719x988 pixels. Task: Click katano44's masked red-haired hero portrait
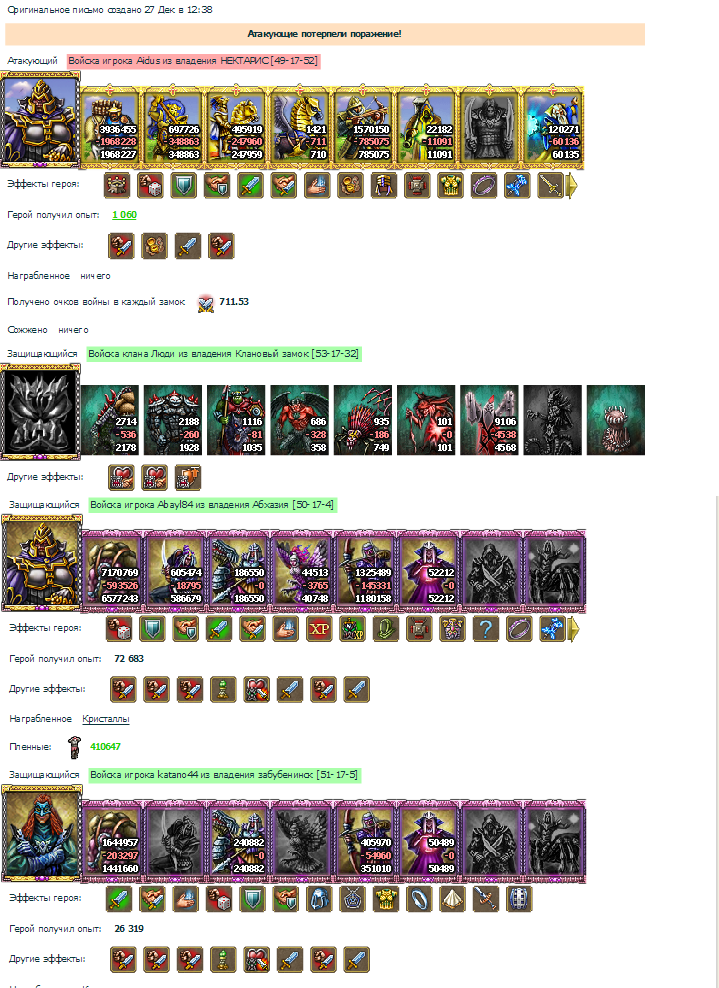coord(42,834)
